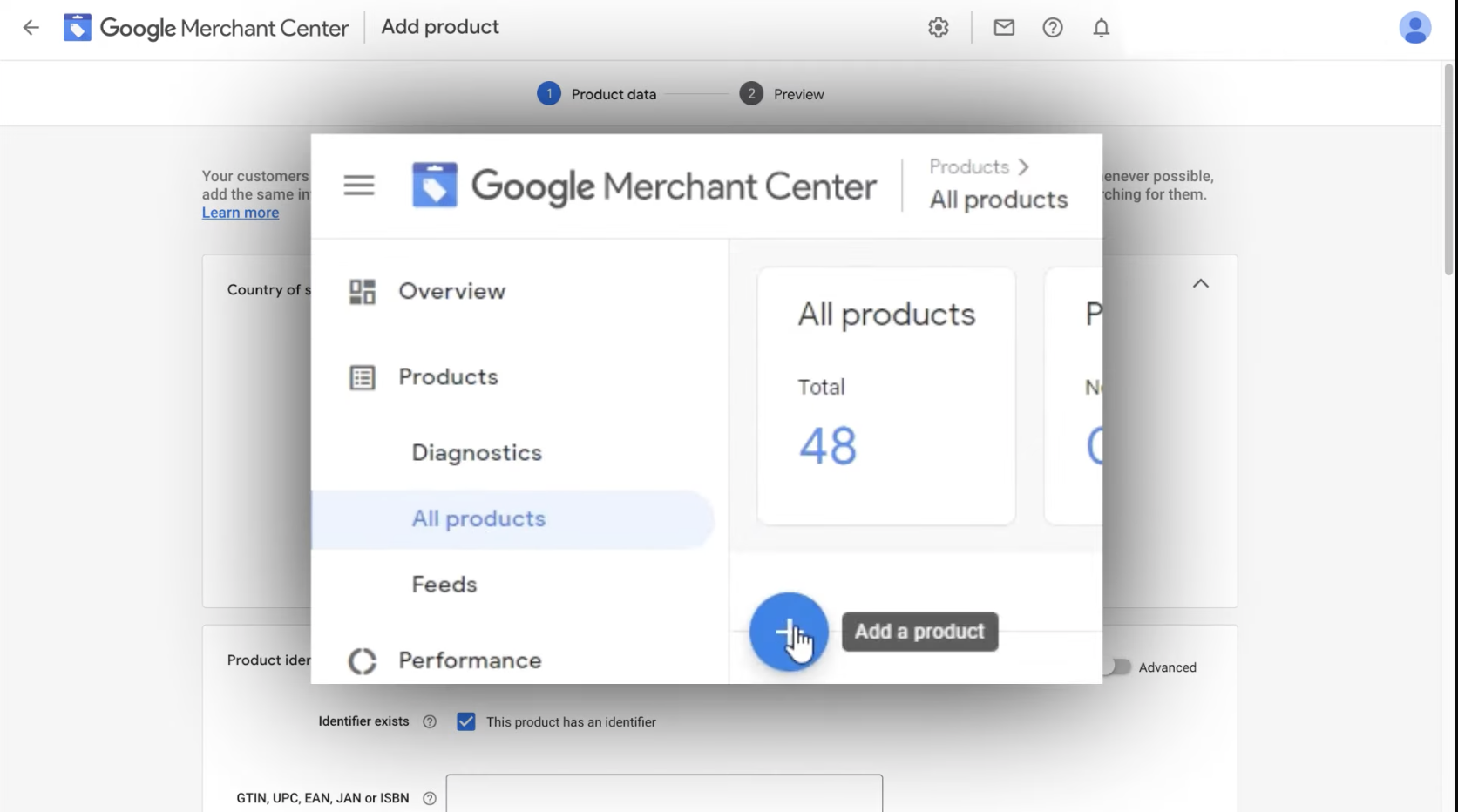The height and width of the screenshot is (812, 1458).
Task: Click the Products breadcrumb link
Action: 969,166
